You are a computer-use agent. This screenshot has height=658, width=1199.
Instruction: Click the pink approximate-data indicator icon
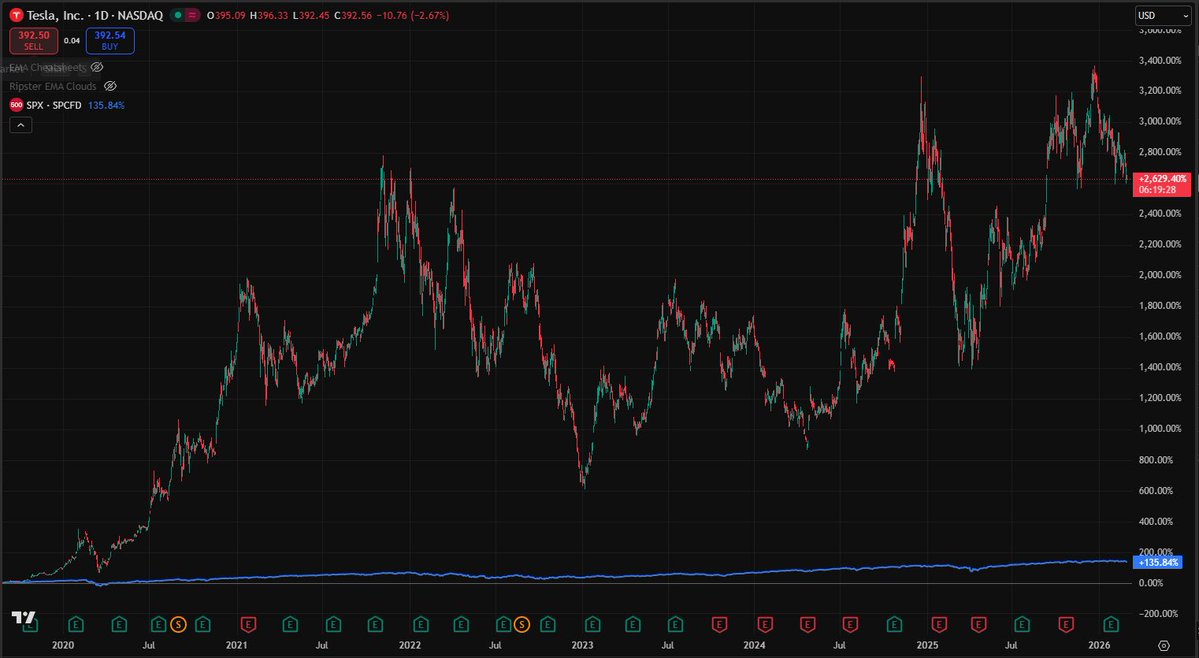[x=192, y=15]
